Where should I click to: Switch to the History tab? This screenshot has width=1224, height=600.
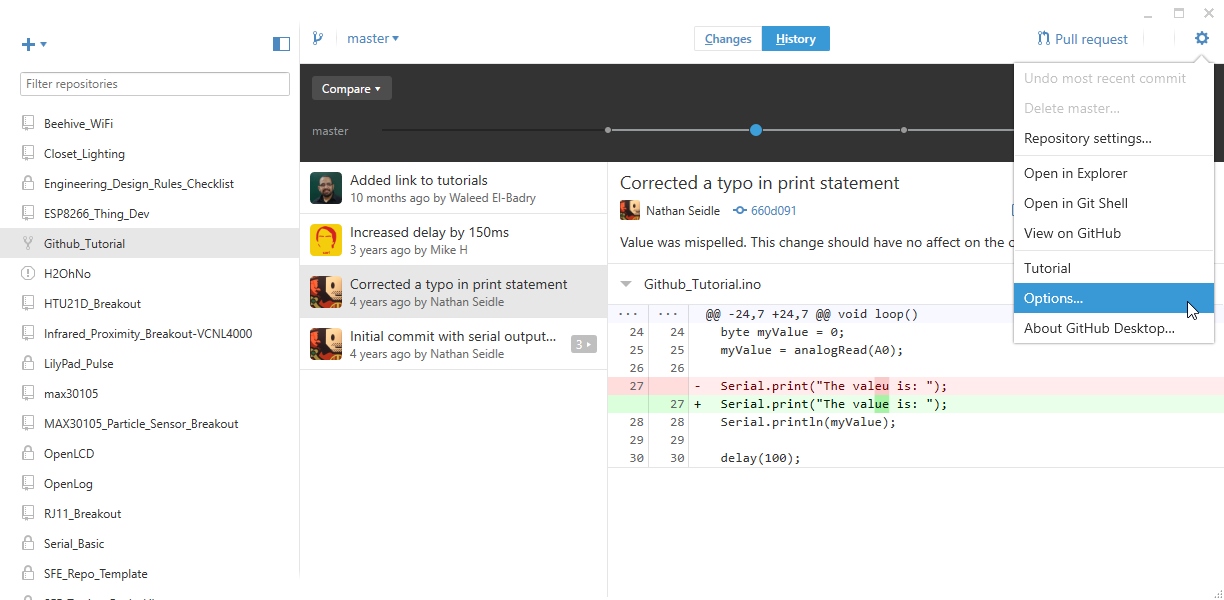[x=796, y=39]
